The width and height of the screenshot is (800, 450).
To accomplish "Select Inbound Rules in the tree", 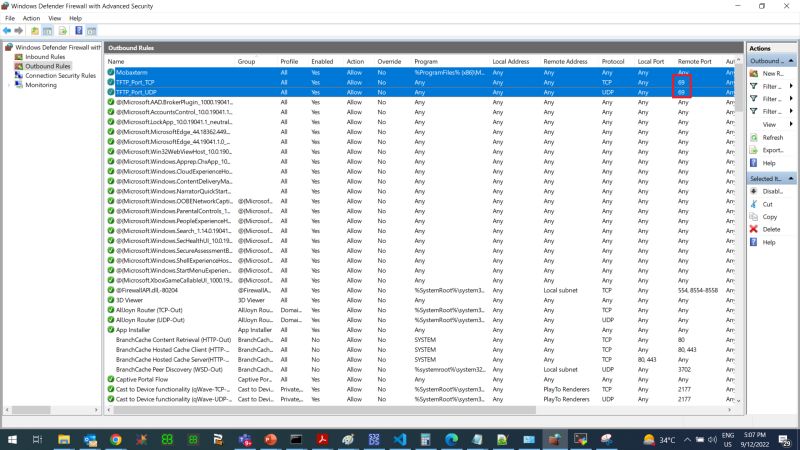I will tap(45, 57).
